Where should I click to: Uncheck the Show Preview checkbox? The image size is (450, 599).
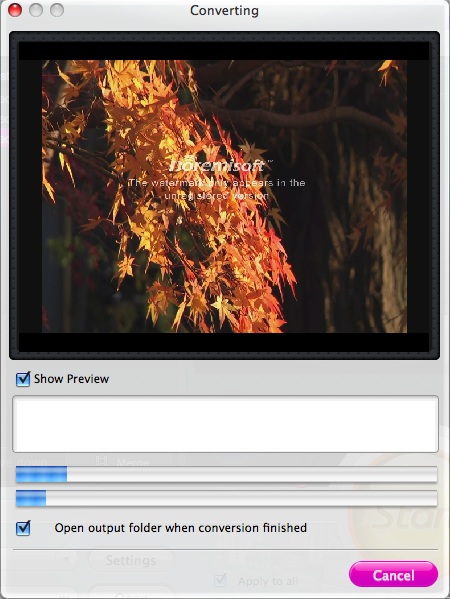[x=23, y=379]
